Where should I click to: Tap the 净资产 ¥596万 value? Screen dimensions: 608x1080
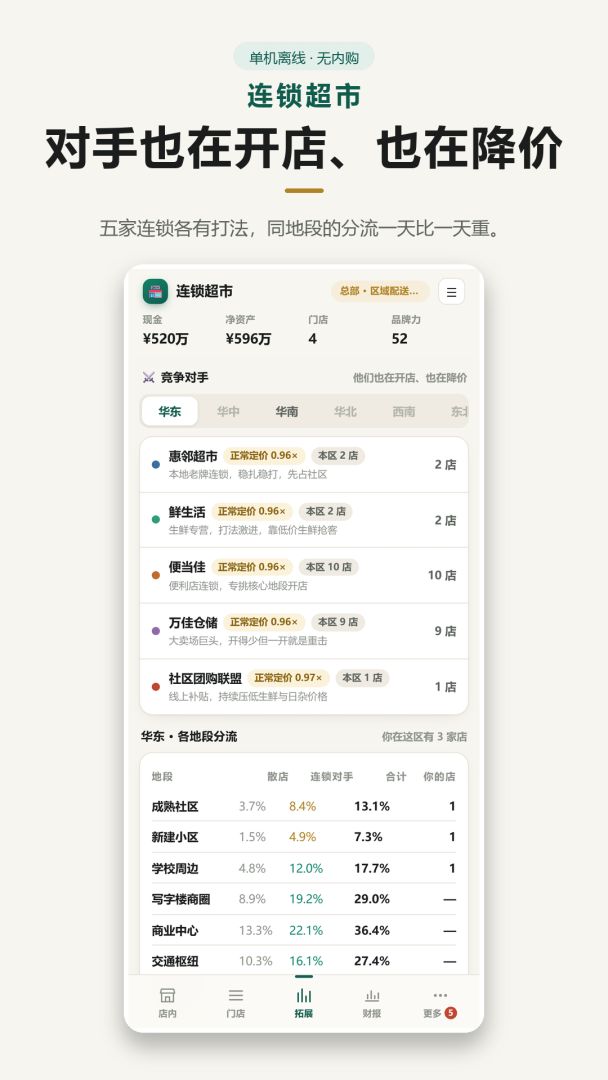tap(249, 339)
